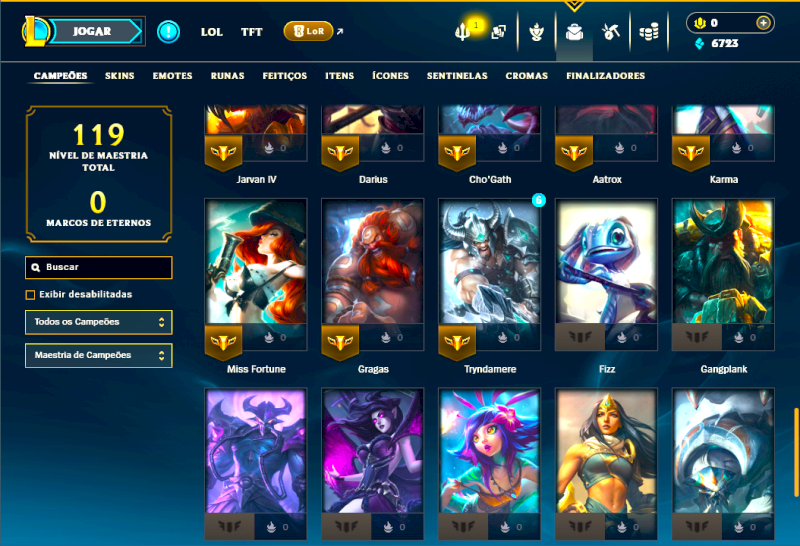Click the League logo emblem icon
Screen dimensions: 800x546
tap(35, 31)
